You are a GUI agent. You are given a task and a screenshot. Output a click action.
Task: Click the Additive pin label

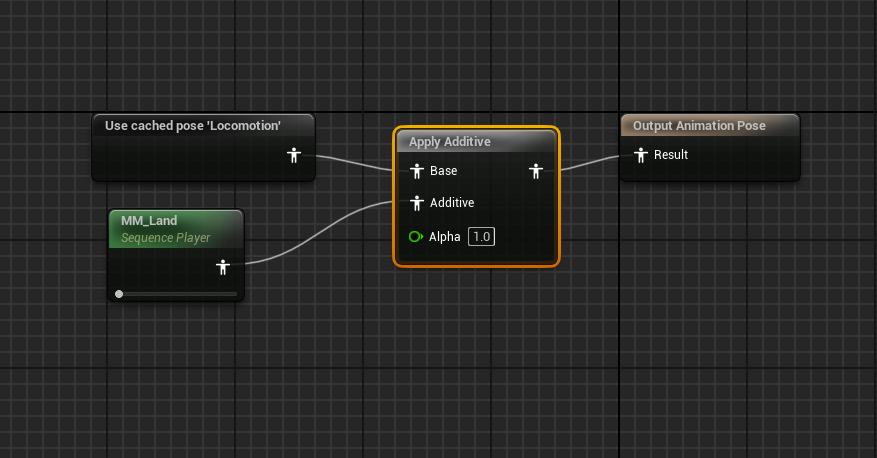452,203
